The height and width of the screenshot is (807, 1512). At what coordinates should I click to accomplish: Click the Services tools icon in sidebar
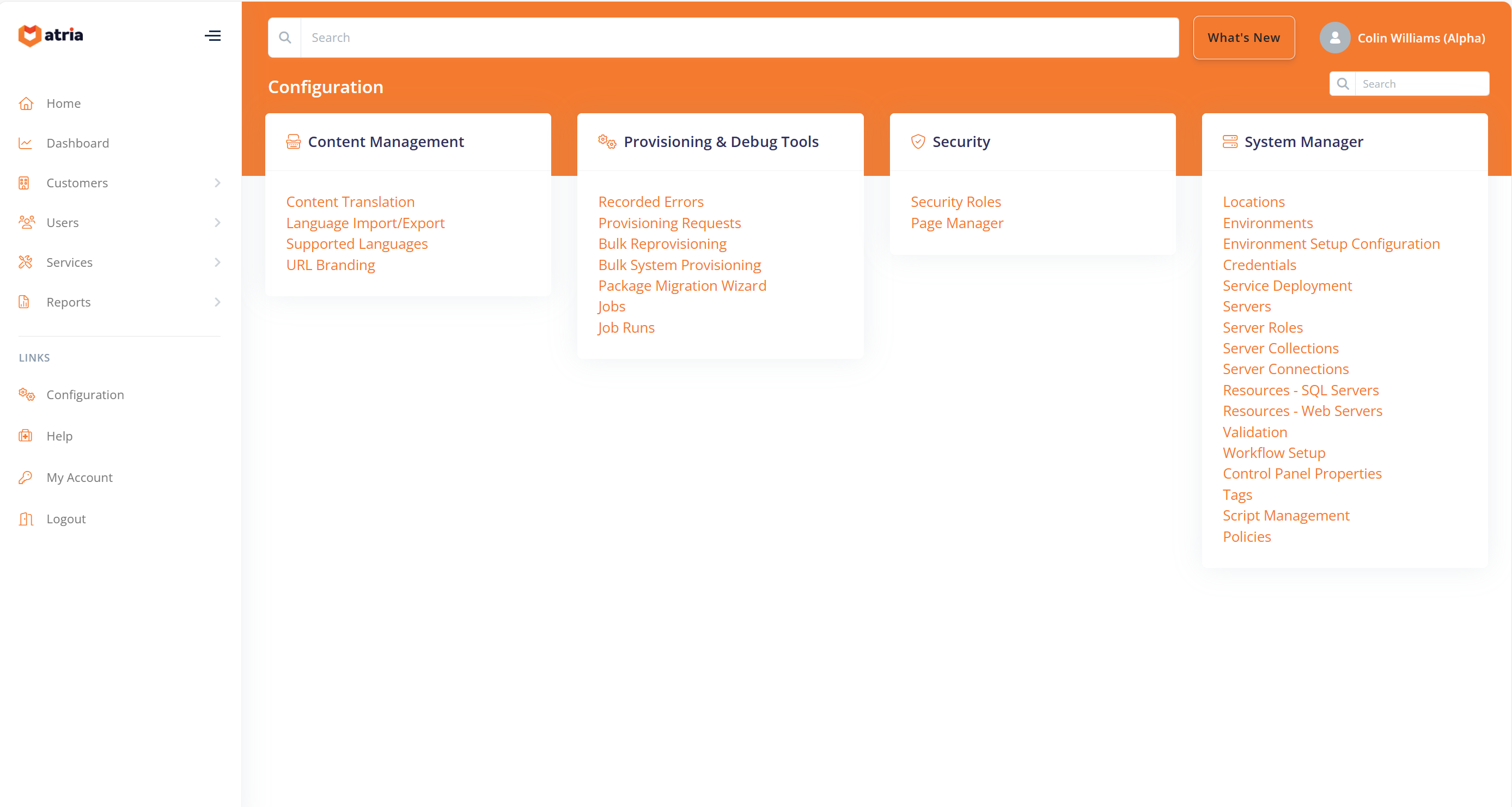coord(26,262)
